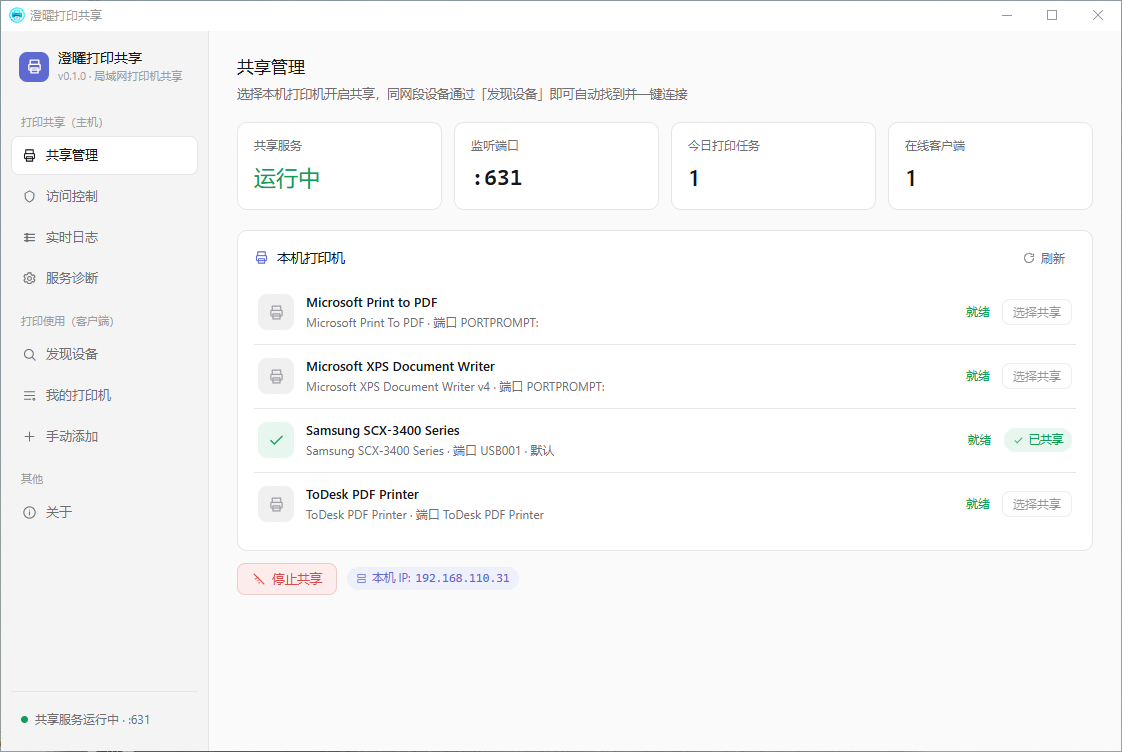Click the ToDesk PDF Printer icon
This screenshot has width=1122, height=752.
(x=276, y=504)
